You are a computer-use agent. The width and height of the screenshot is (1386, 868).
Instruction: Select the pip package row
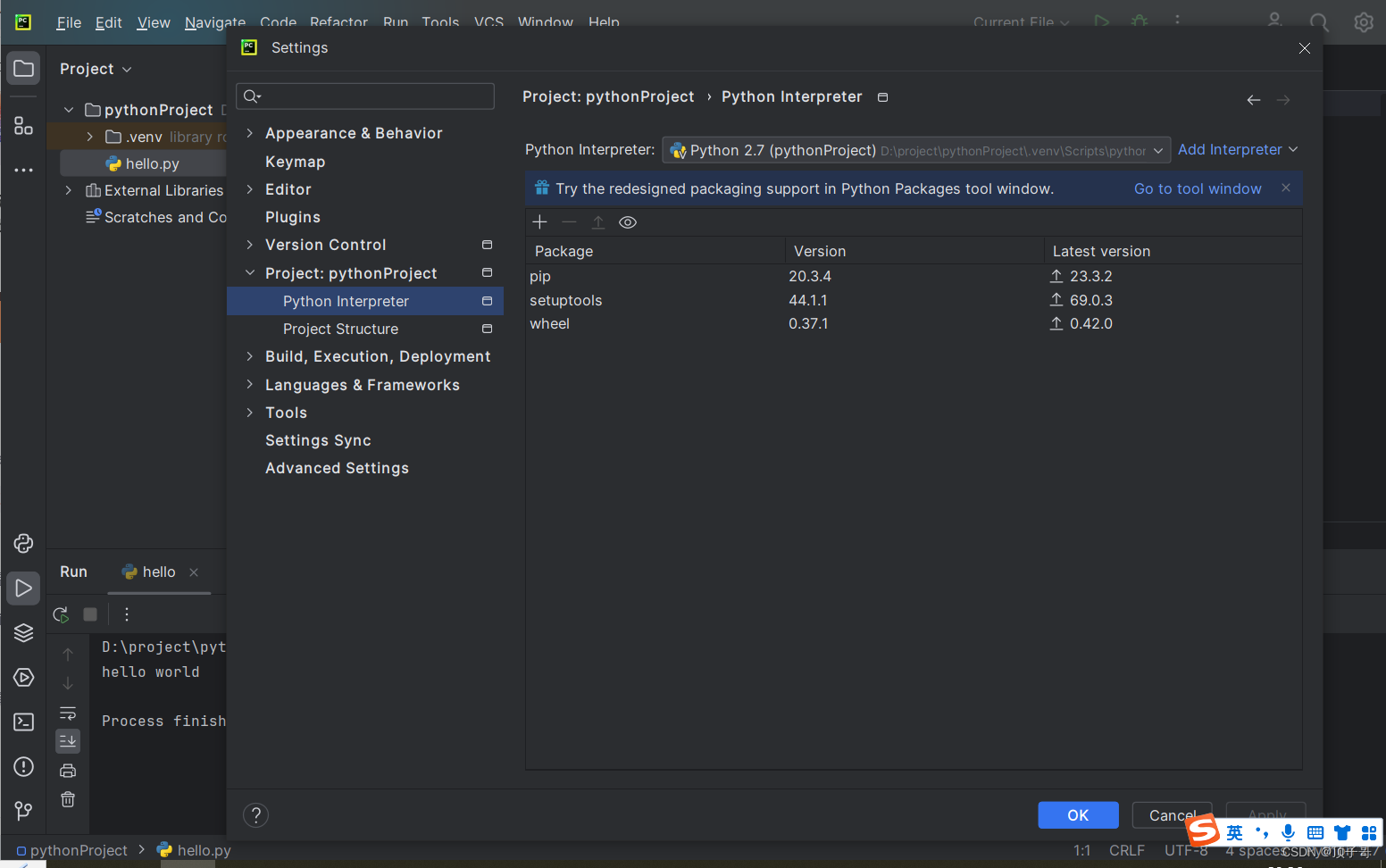tap(914, 276)
